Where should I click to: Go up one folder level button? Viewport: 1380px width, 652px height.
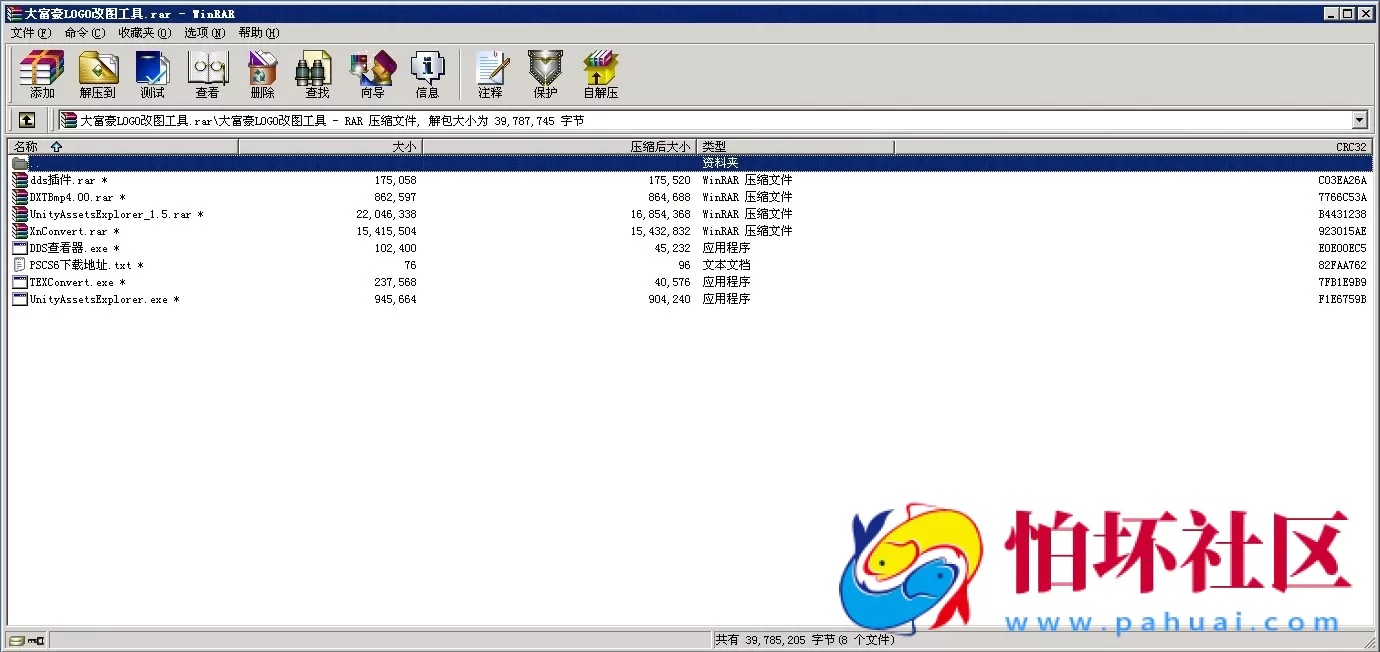click(x=26, y=120)
